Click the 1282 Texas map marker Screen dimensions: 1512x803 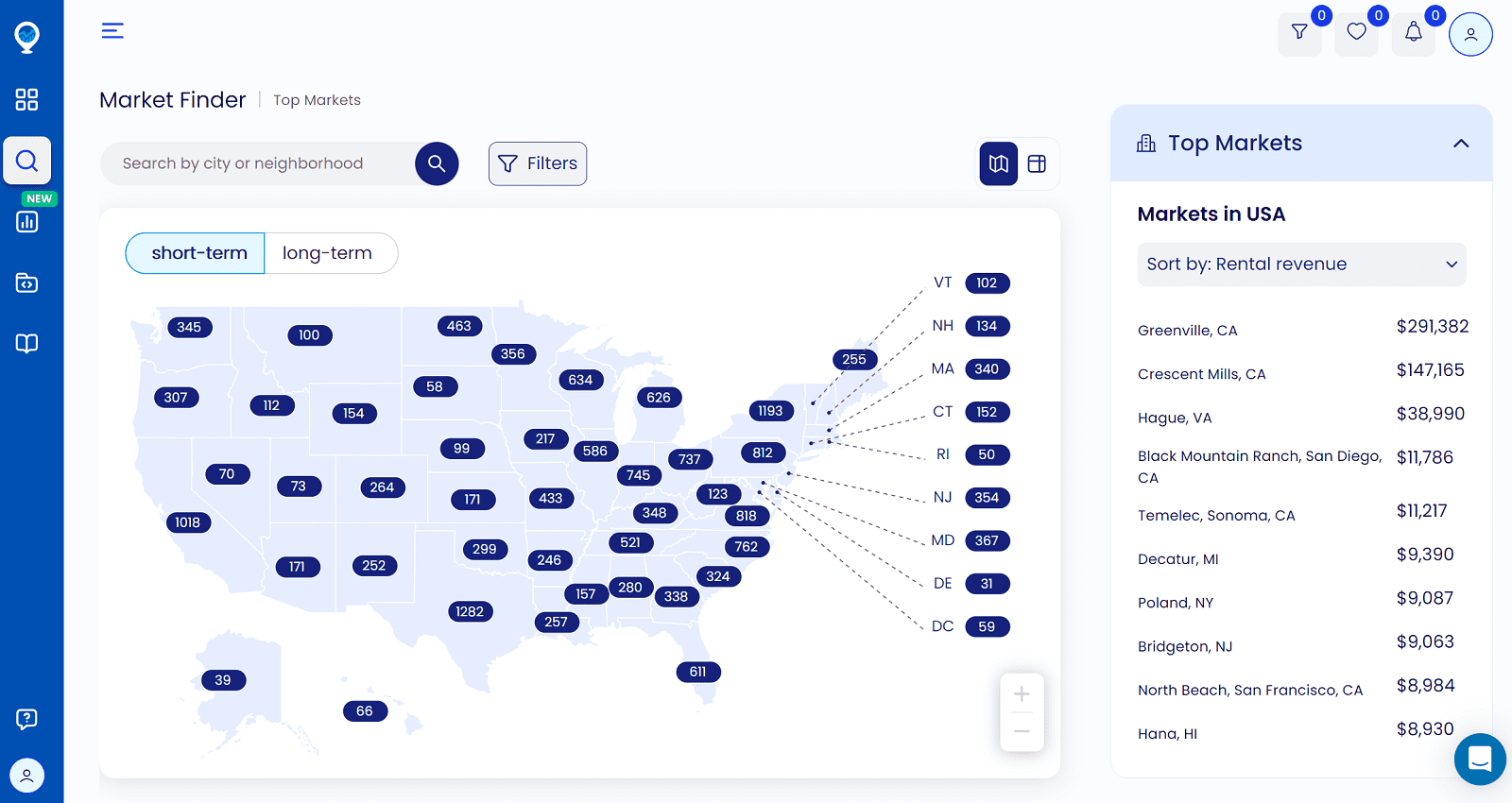tap(470, 611)
